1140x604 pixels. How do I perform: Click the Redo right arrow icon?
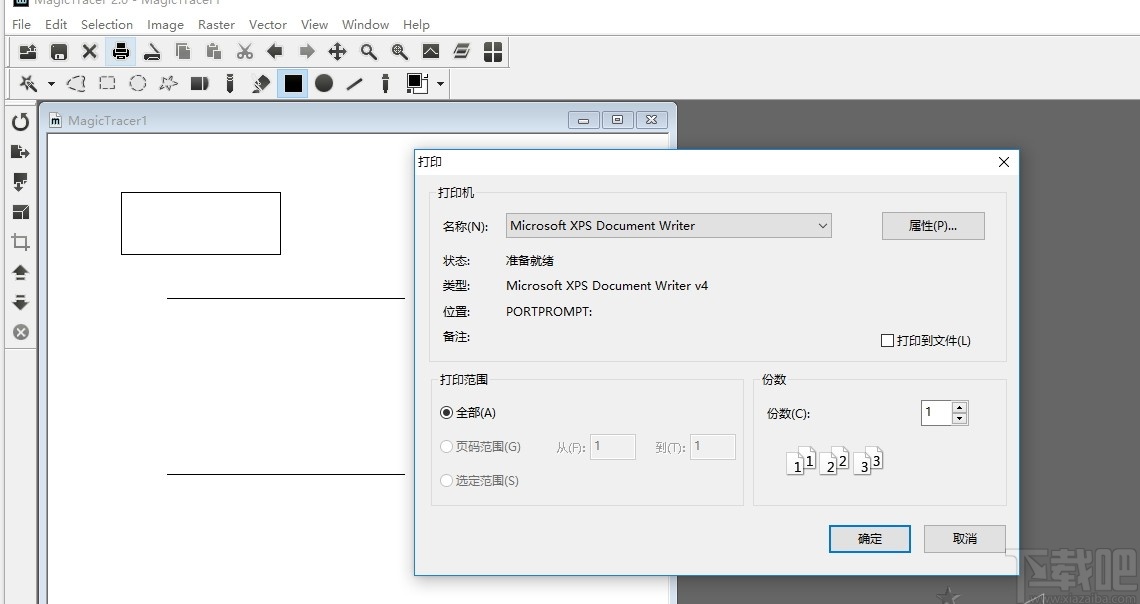(307, 52)
